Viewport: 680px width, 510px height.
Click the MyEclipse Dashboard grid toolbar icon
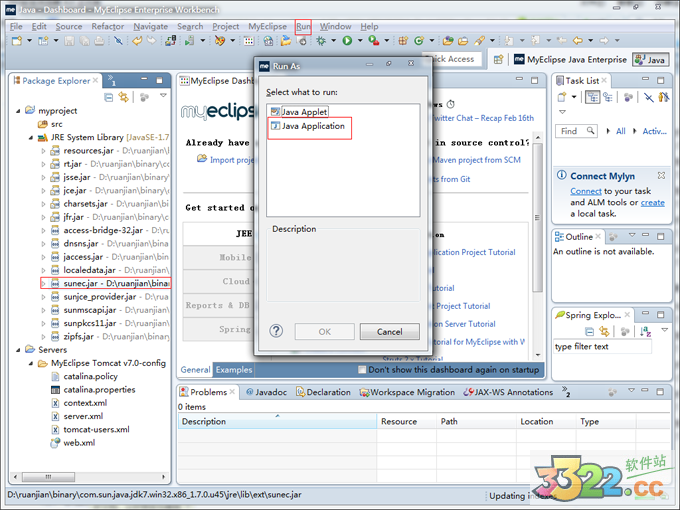(x=248, y=41)
